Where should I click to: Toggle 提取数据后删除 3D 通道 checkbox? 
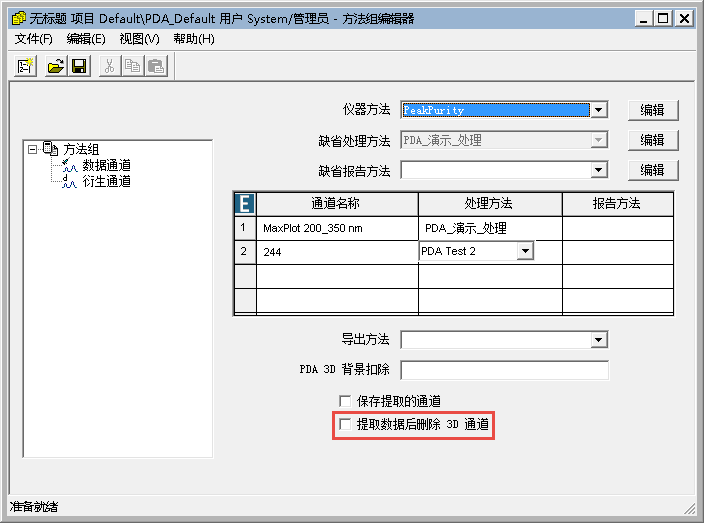point(345,424)
